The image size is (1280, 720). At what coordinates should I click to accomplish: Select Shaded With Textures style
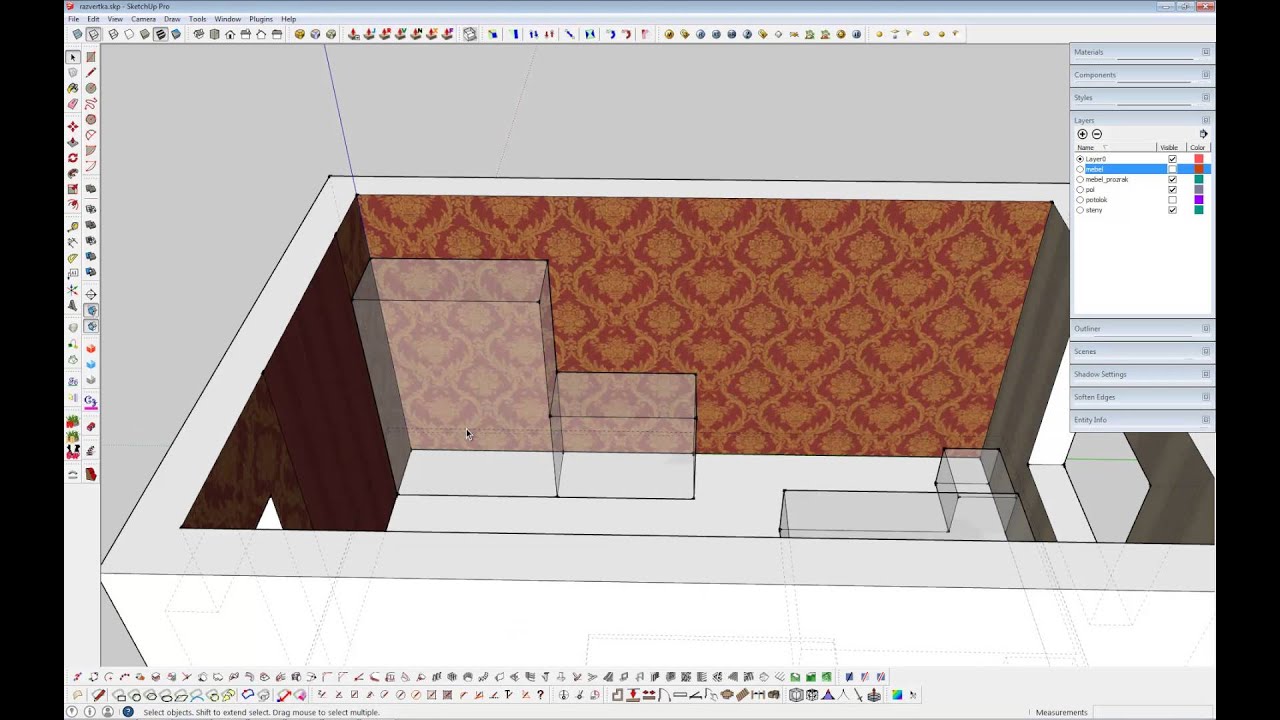[x=160, y=34]
